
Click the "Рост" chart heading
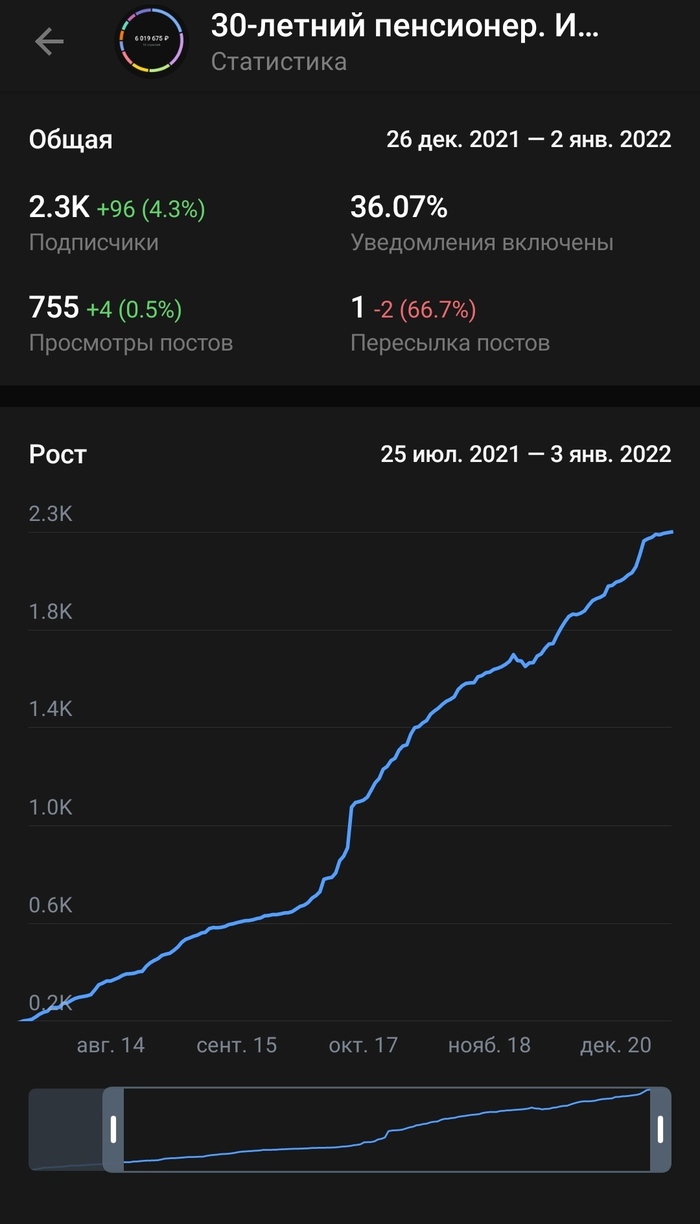[x=58, y=454]
